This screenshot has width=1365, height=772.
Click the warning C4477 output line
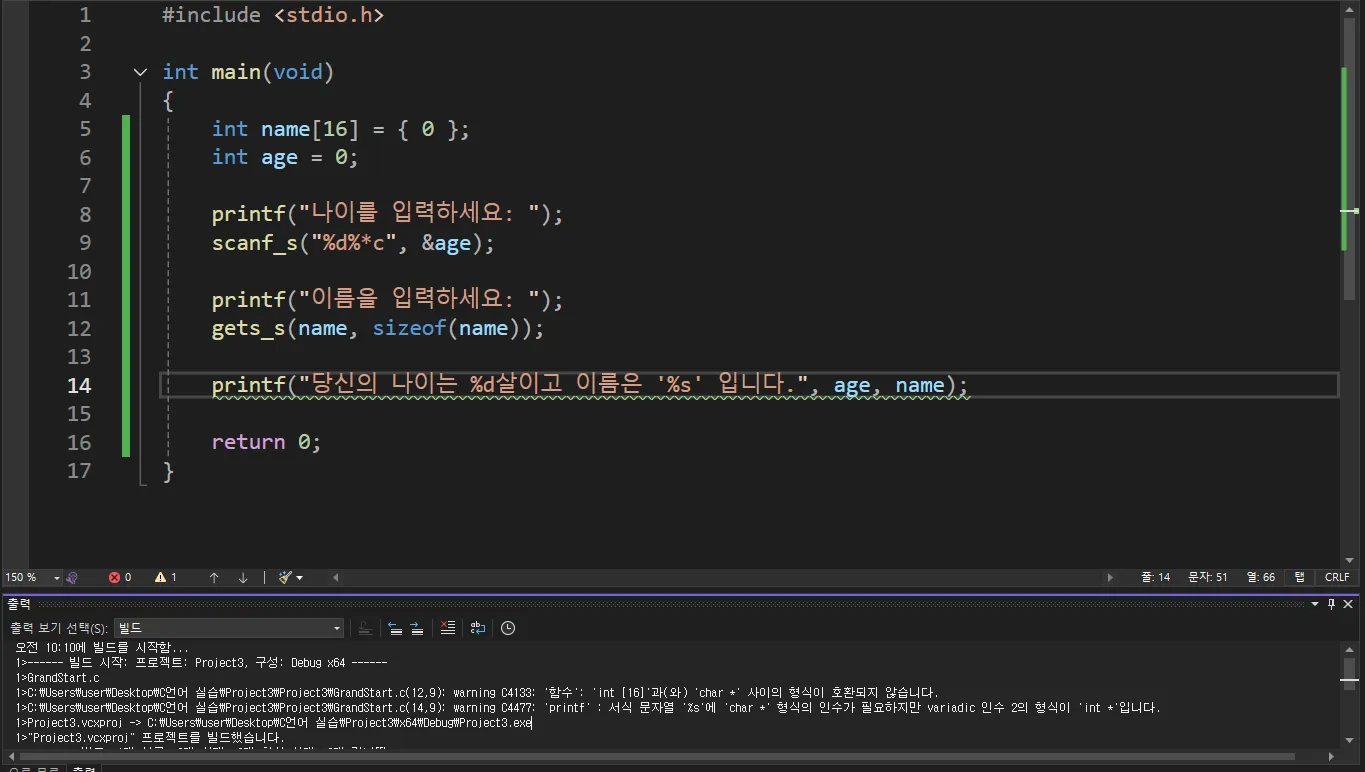pos(588,707)
